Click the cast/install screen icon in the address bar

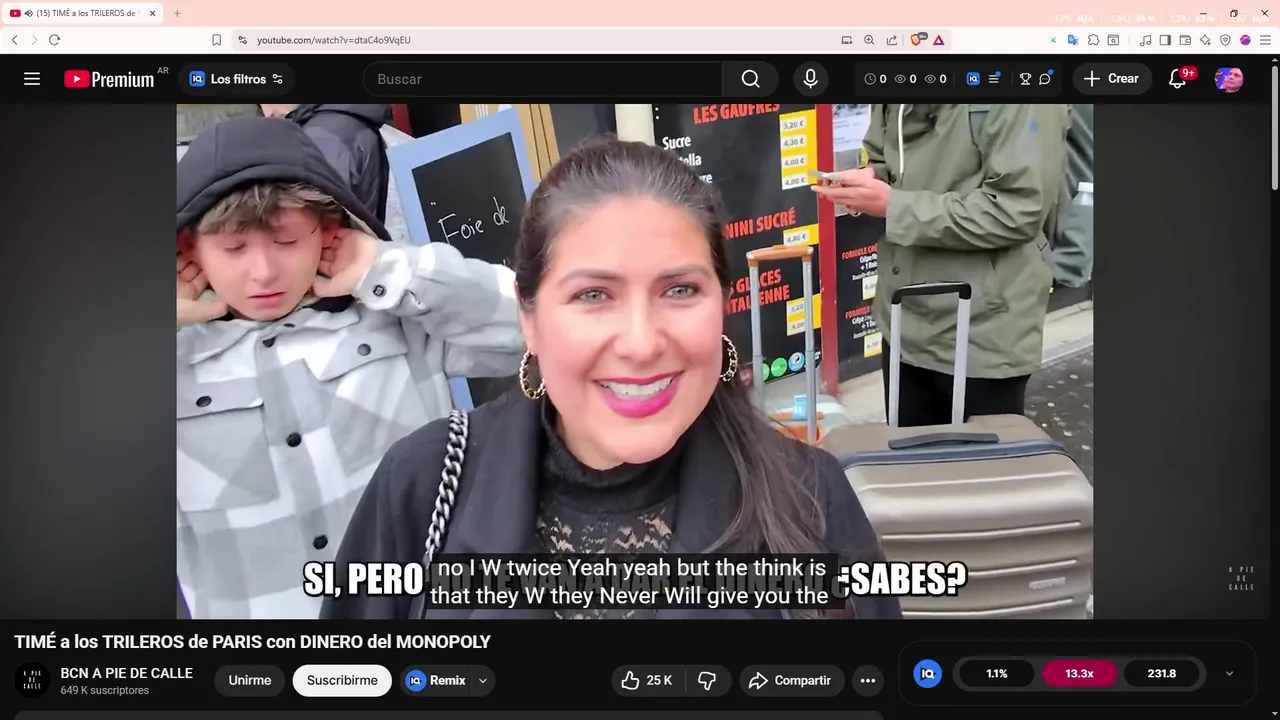pyautogui.click(x=847, y=40)
